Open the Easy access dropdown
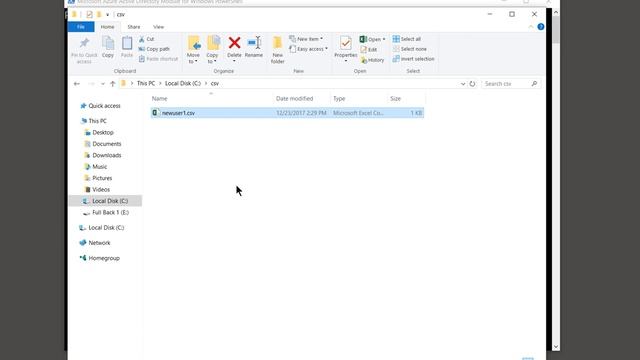The height and width of the screenshot is (360, 640). (x=309, y=49)
